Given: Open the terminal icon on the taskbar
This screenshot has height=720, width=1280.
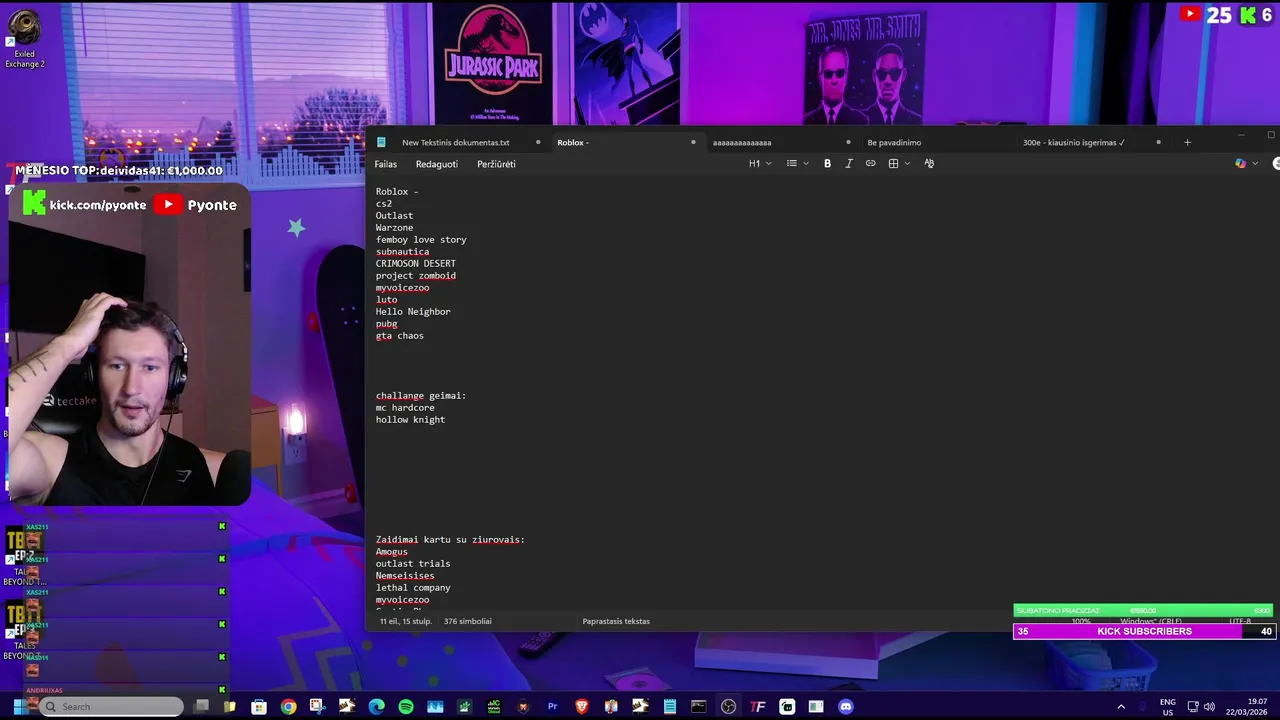Looking at the screenshot, I should click(699, 707).
